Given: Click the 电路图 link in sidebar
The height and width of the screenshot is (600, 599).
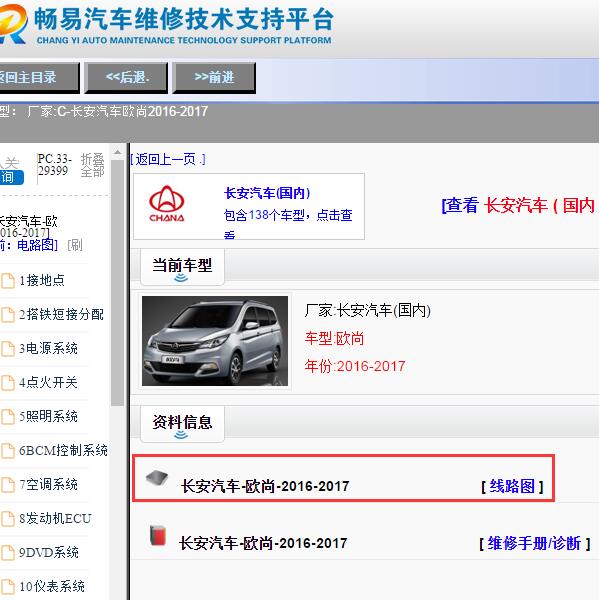Looking at the screenshot, I should (x=35, y=245).
